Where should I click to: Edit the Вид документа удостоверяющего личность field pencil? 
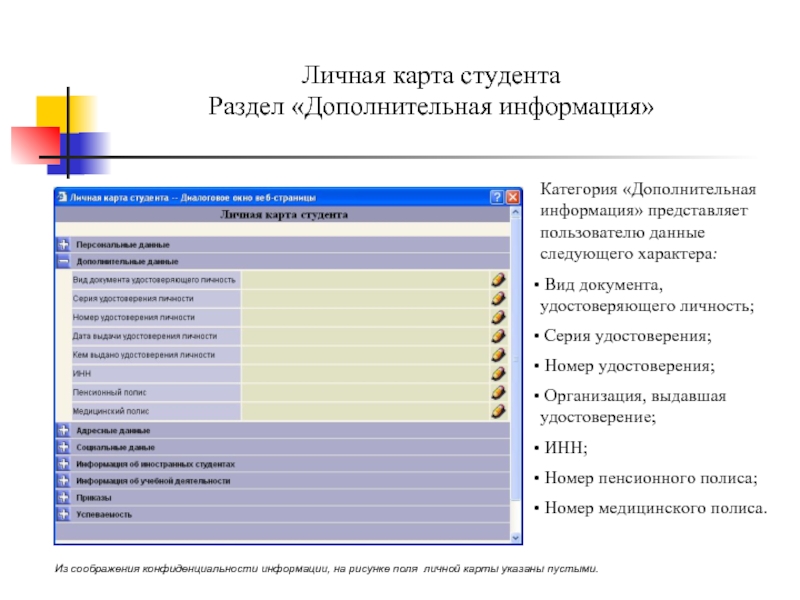[x=498, y=280]
